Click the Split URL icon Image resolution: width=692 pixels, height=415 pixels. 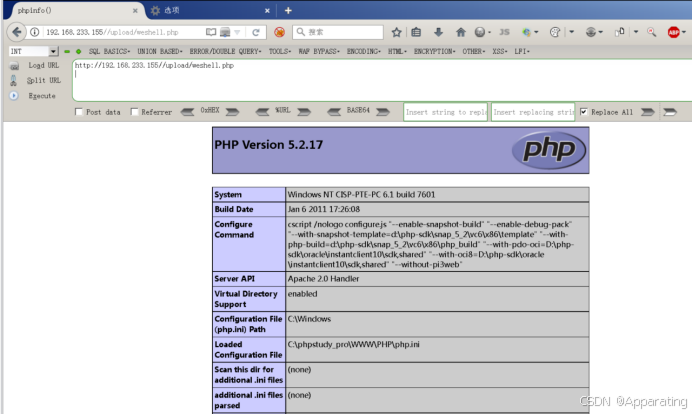(x=13, y=81)
